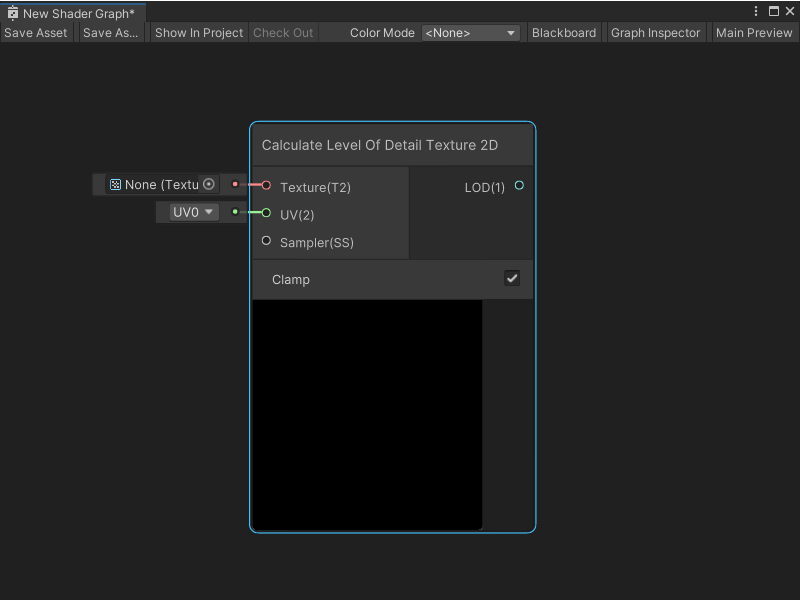
Task: Click the shader graph icon in tab
Action: (x=13, y=14)
